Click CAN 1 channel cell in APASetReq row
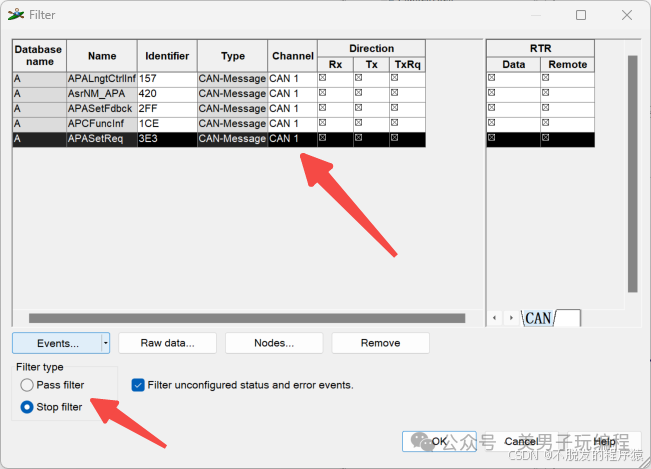 point(293,139)
